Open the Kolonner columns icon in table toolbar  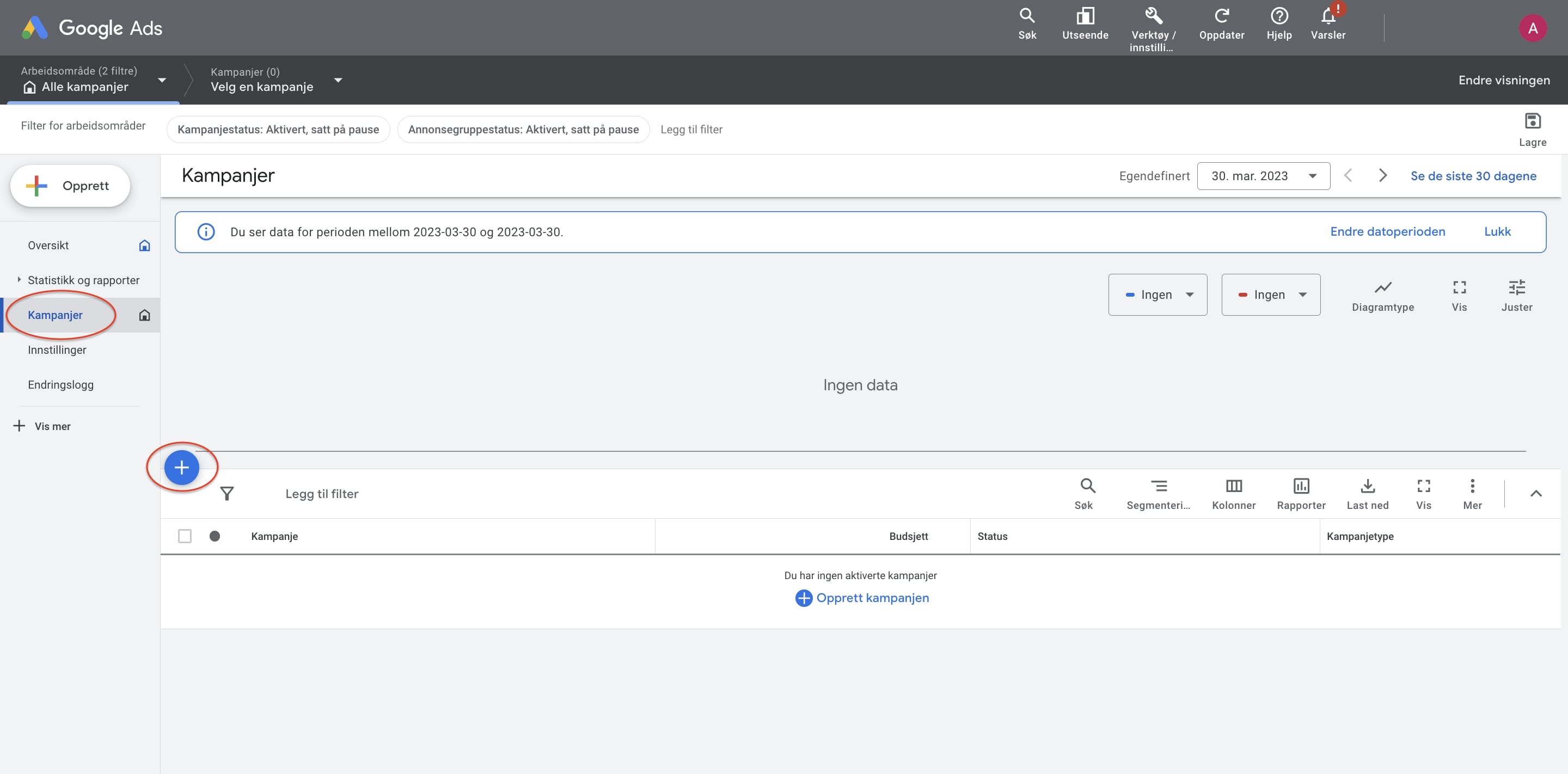tap(1233, 486)
